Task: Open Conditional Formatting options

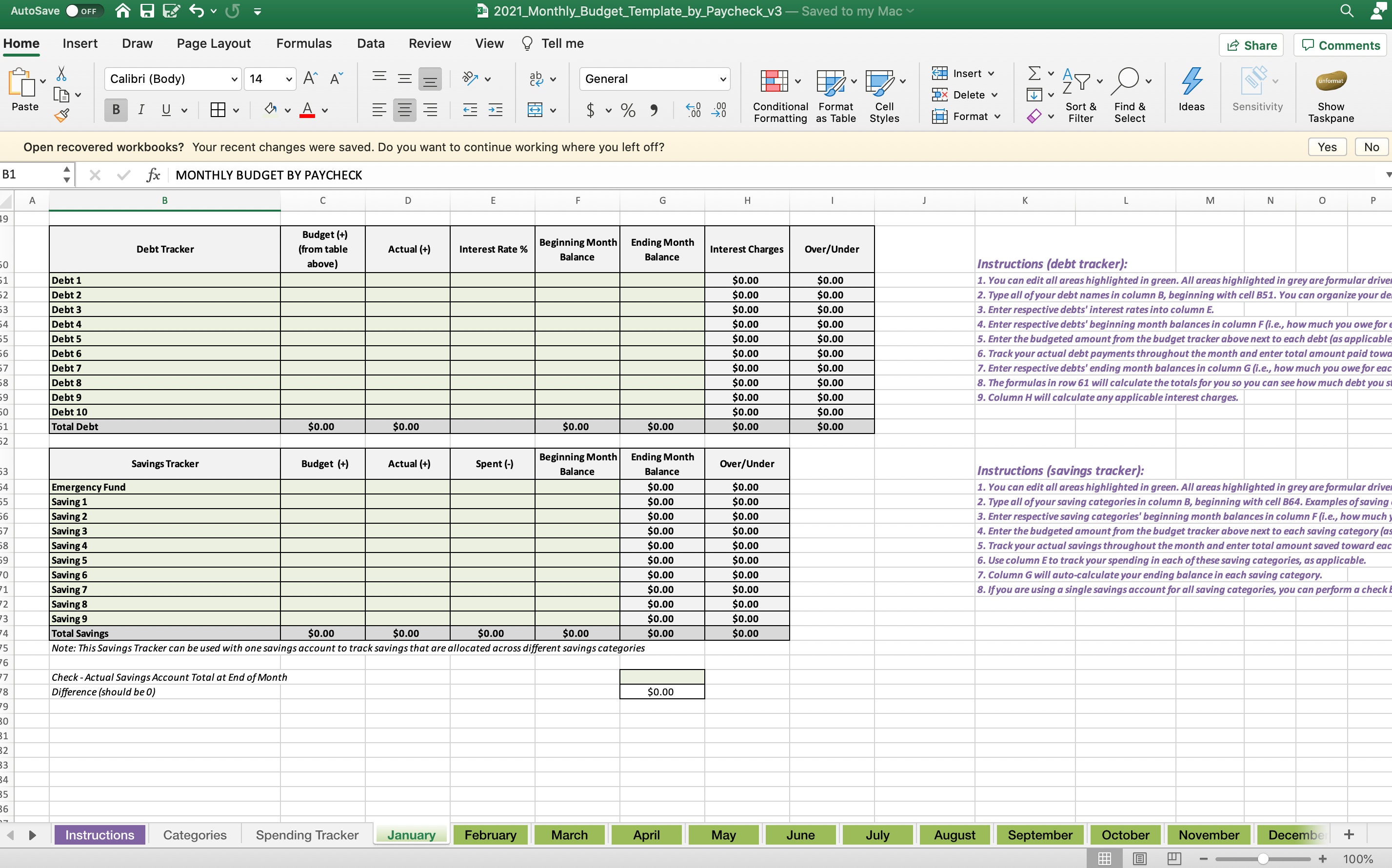Action: pos(779,95)
